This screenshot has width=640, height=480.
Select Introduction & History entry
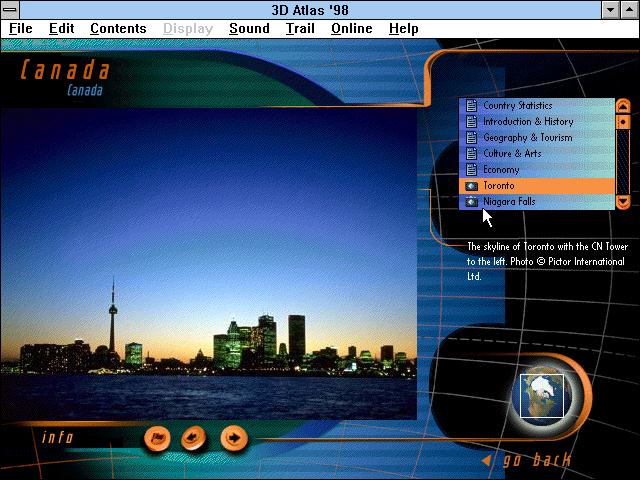pos(537,121)
